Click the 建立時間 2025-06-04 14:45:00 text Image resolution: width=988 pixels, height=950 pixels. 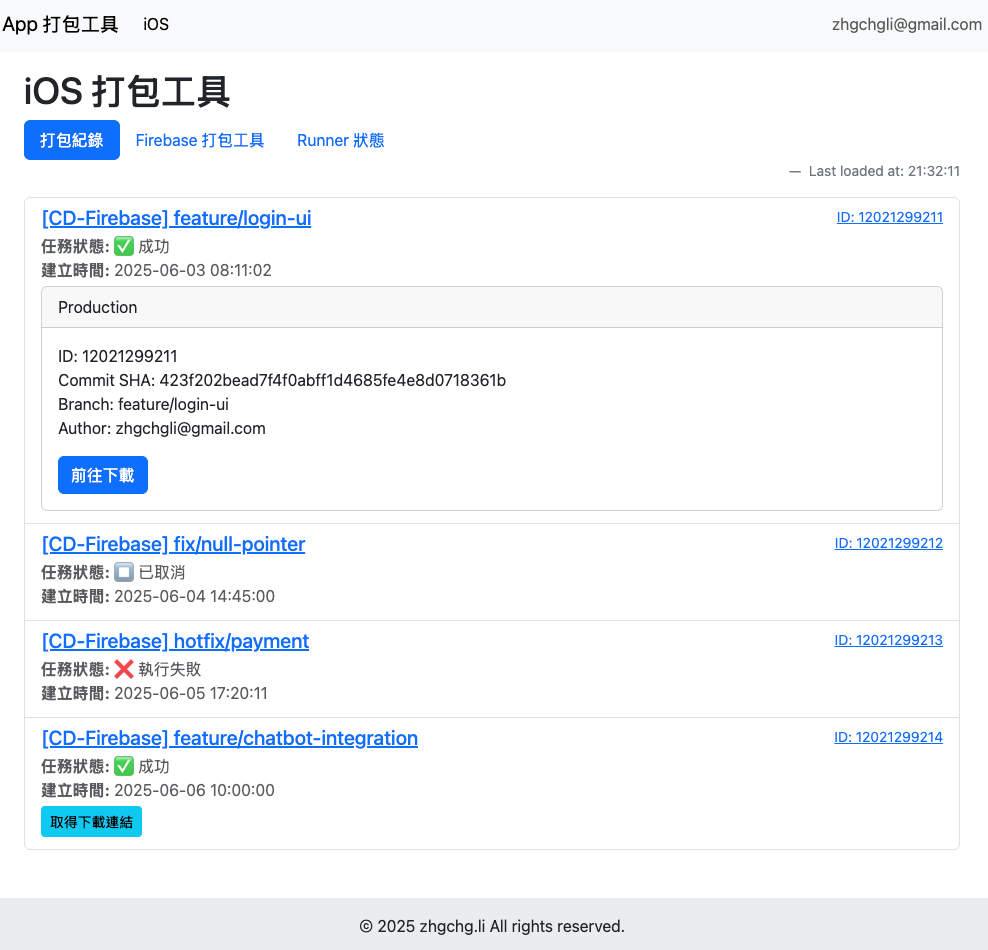tap(158, 596)
